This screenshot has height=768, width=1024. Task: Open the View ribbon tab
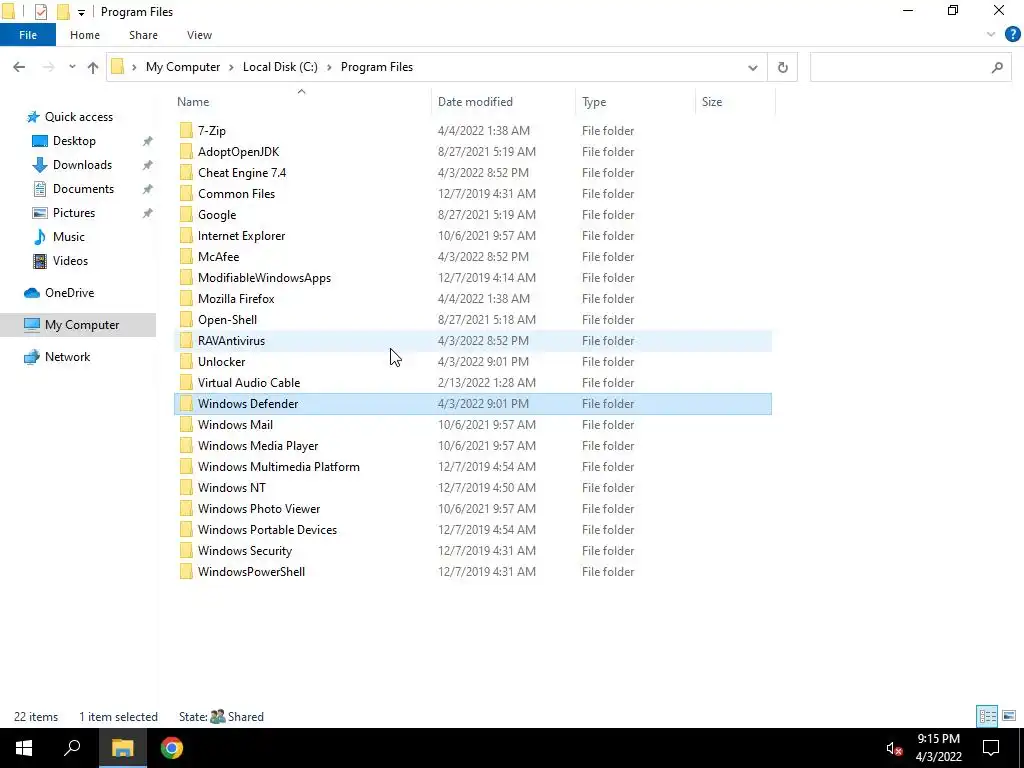(199, 35)
